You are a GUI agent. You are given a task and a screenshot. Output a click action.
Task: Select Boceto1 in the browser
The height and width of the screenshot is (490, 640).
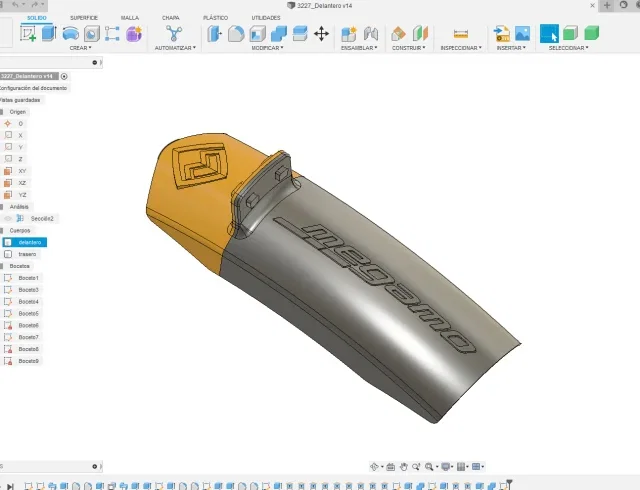click(x=29, y=278)
